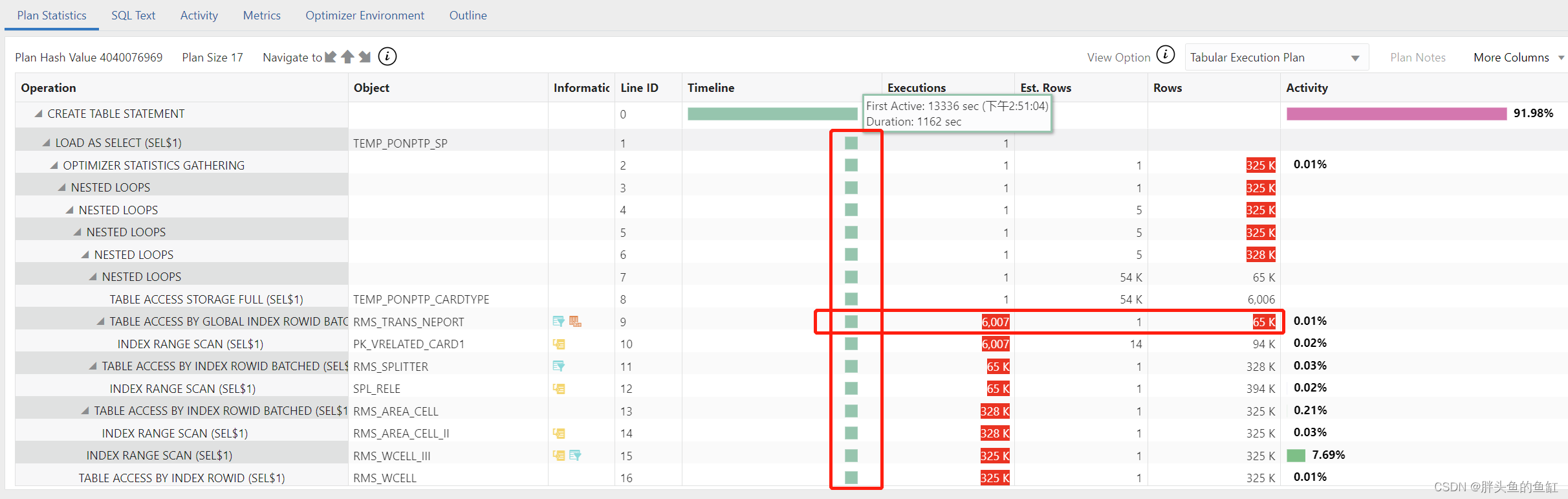Click the Navigate-to first-row arrow icon
This screenshot has width=1568, height=499.
point(331,57)
